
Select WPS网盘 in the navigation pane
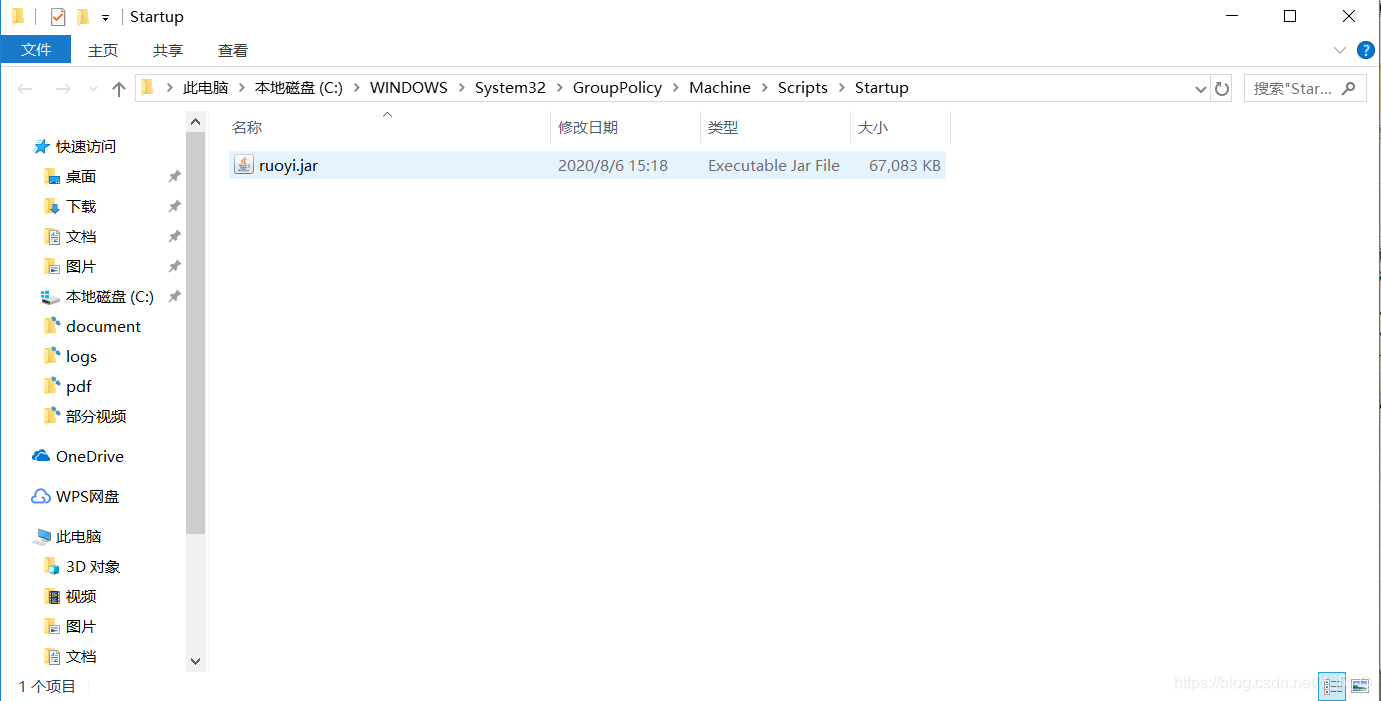(x=87, y=496)
